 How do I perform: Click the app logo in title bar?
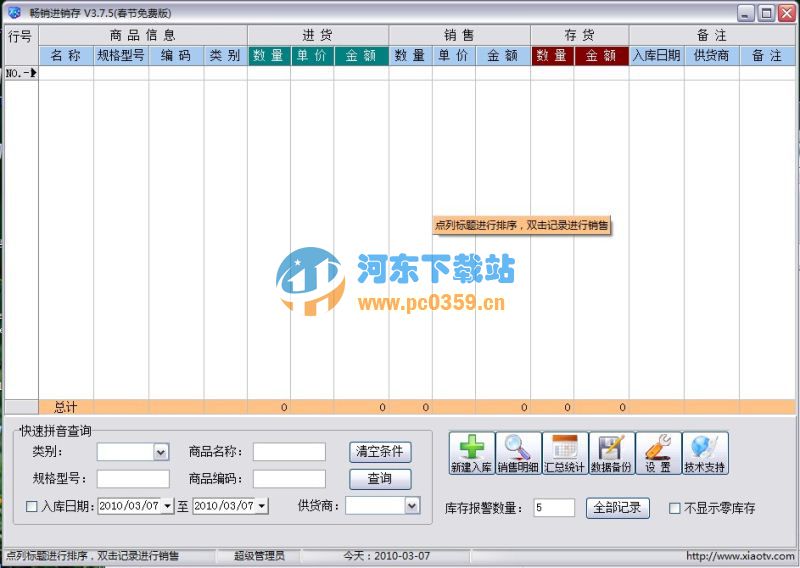tap(15, 12)
